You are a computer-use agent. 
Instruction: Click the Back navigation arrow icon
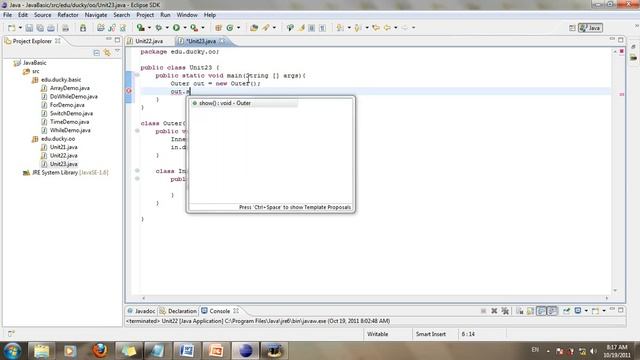pyautogui.click(x=387, y=28)
